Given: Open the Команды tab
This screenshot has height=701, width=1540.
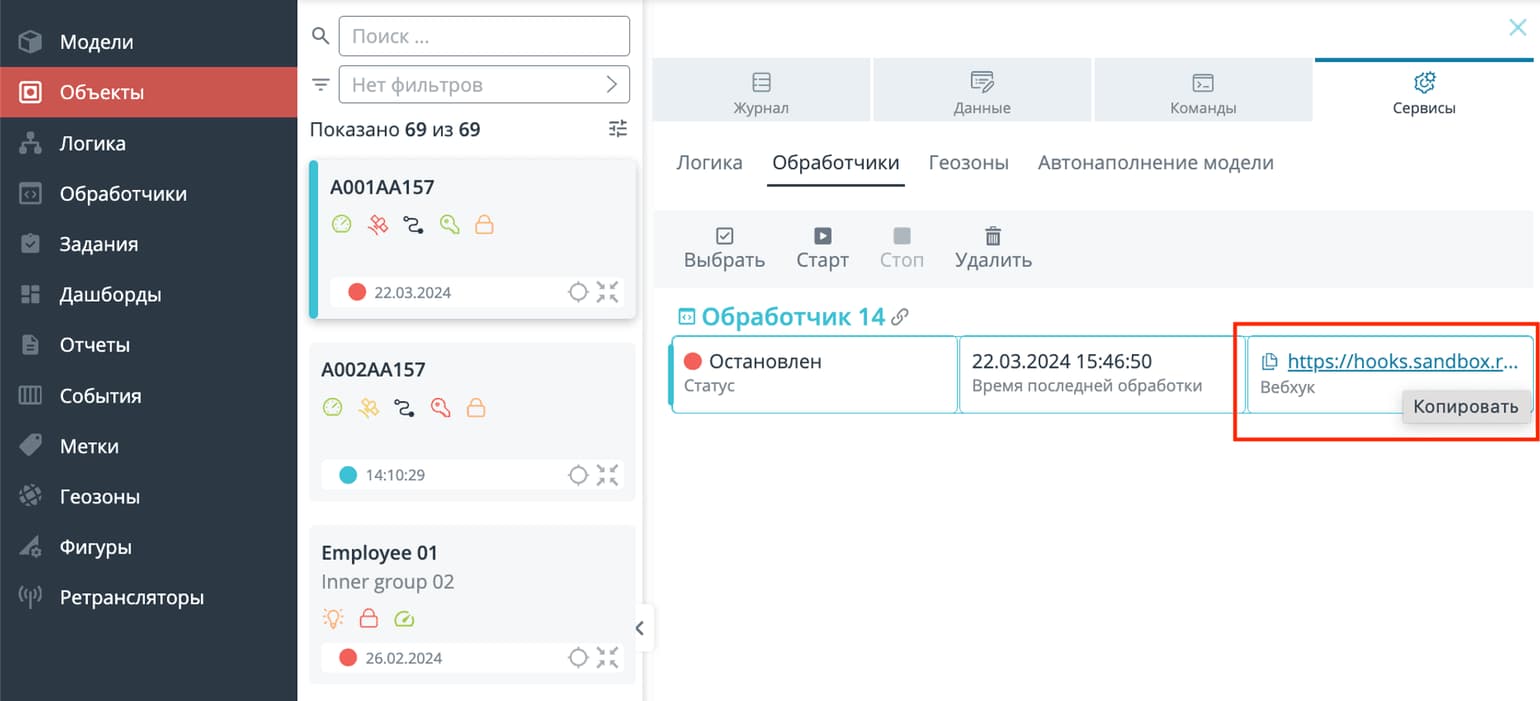Looking at the screenshot, I should (x=1203, y=92).
